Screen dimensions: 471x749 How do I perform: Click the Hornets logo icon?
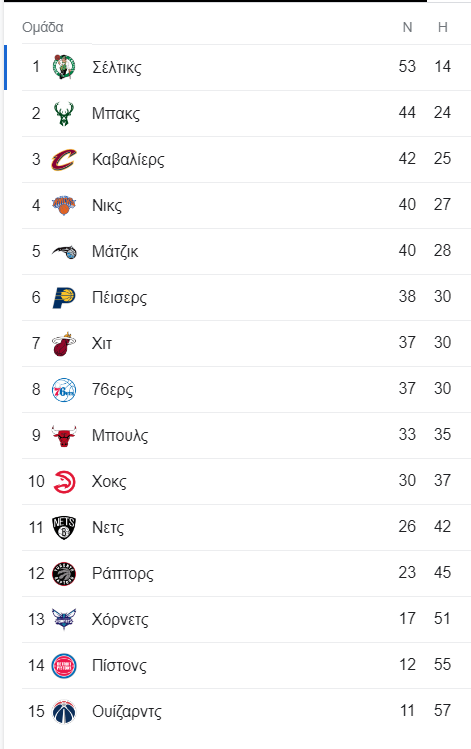64,619
